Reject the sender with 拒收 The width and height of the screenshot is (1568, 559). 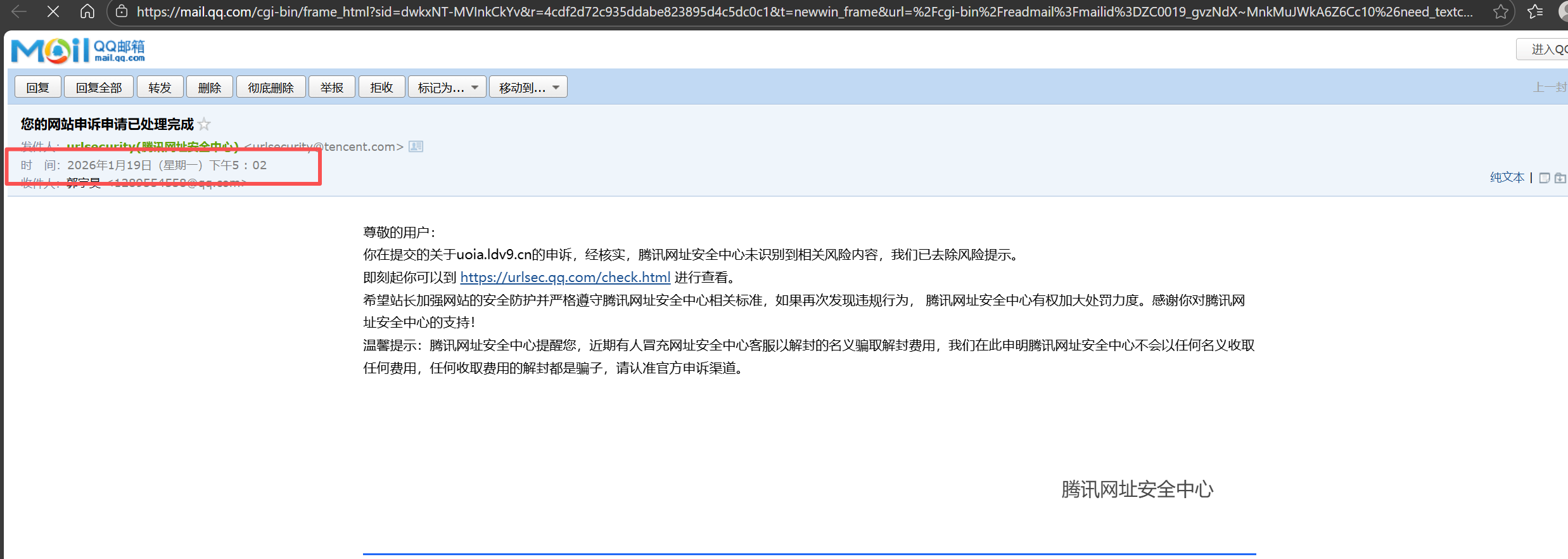[382, 87]
